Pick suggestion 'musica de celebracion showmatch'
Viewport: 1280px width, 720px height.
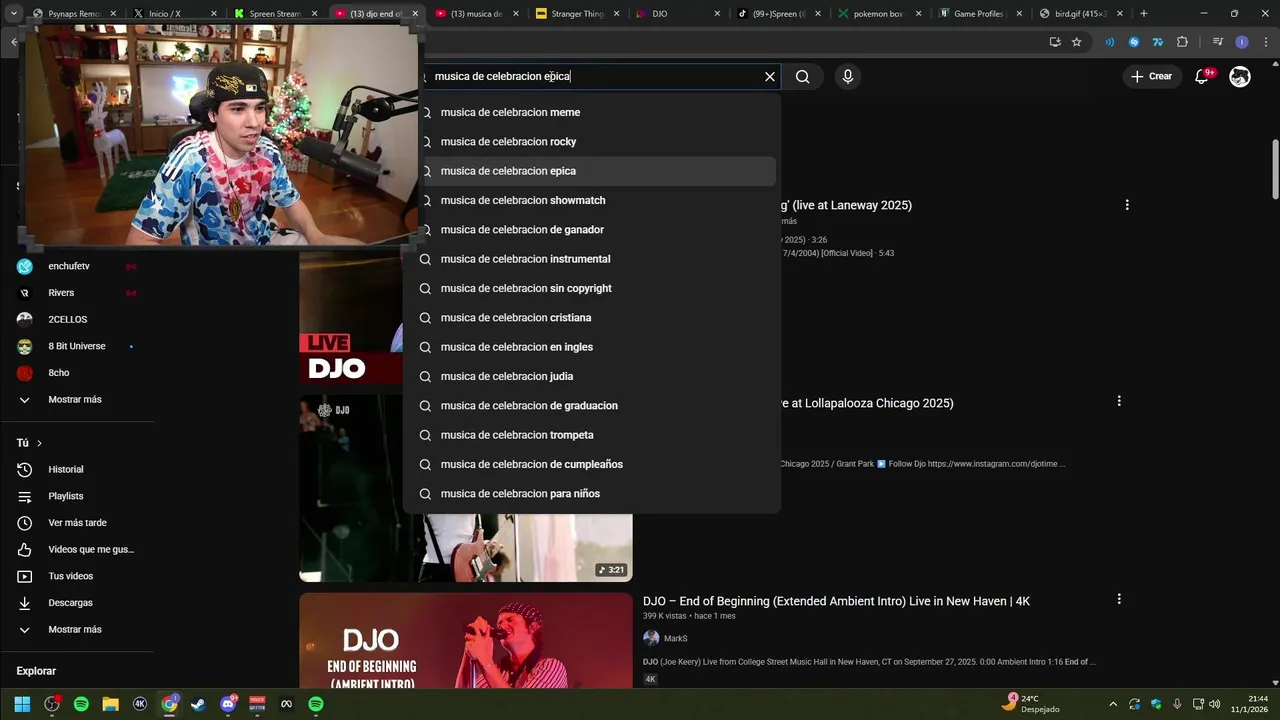pos(591,200)
